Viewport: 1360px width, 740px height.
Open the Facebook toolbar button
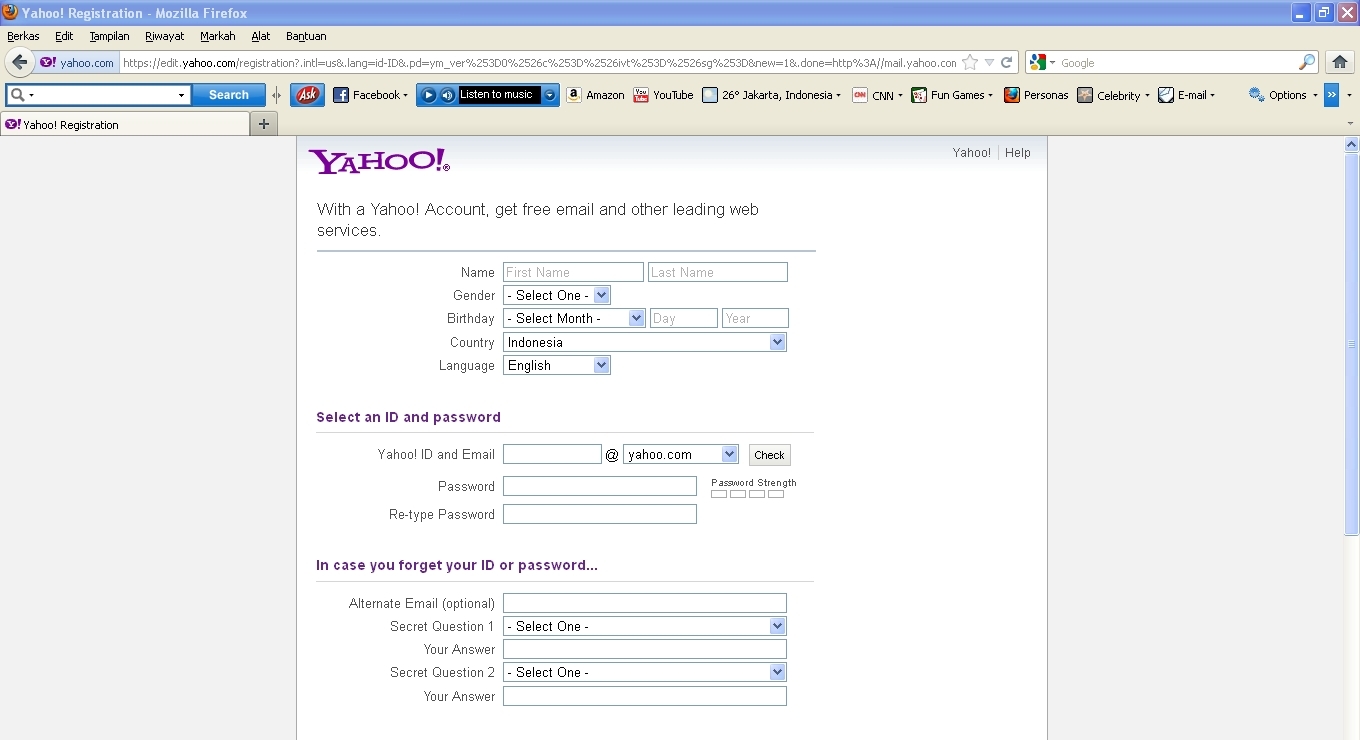[370, 95]
